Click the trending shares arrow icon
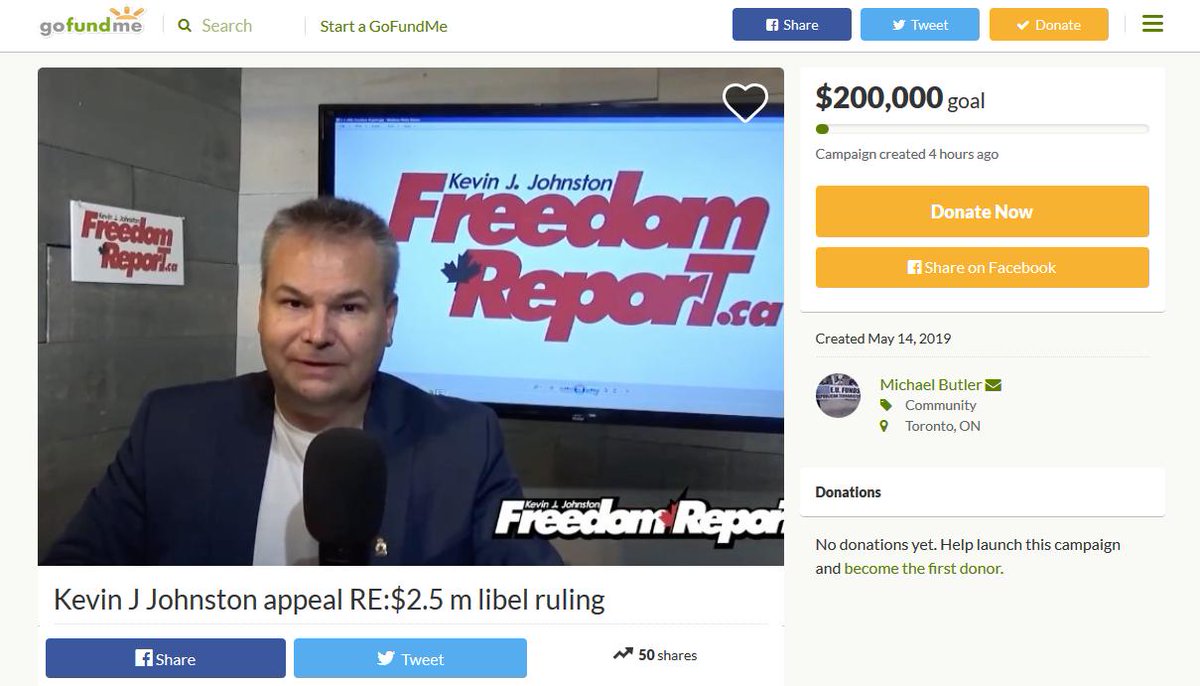 (623, 655)
